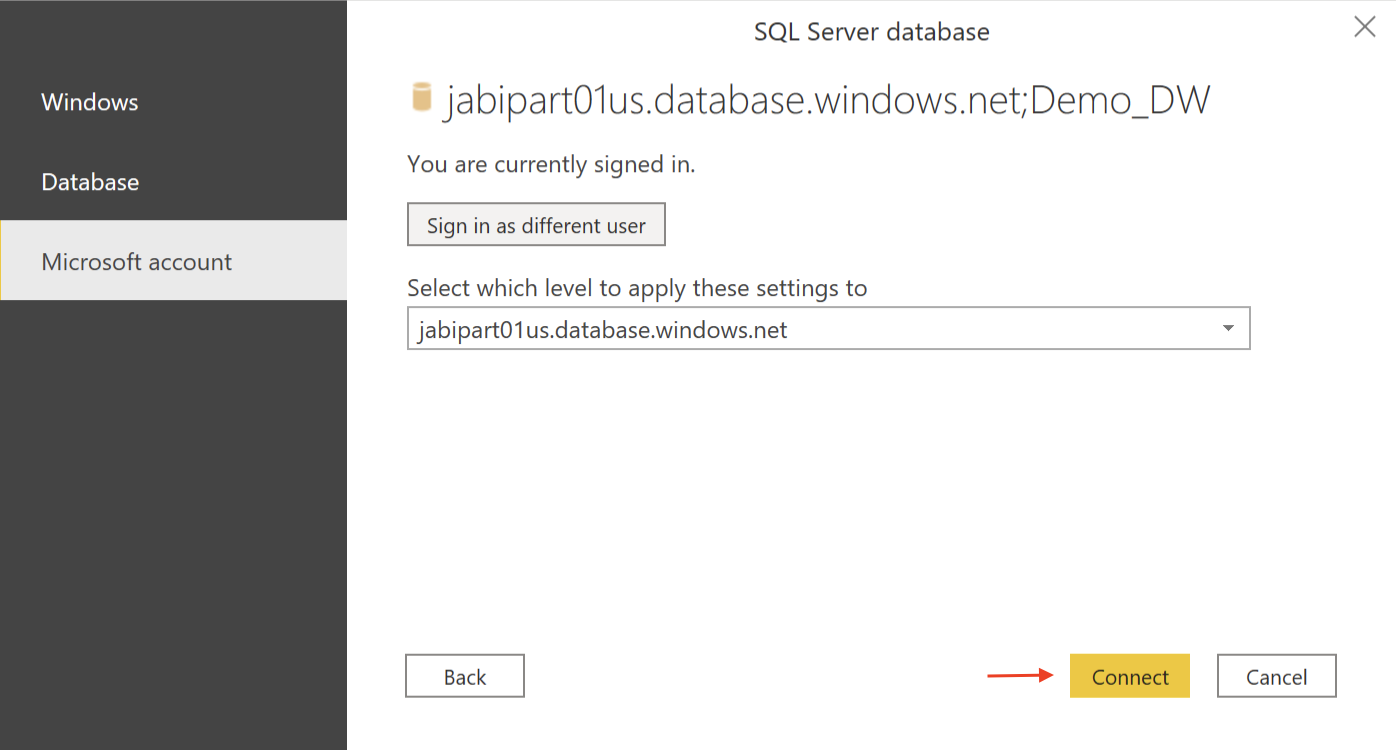Click the yellow selection bar on Microsoft account
1396x750 pixels.
pyautogui.click(x=1, y=261)
